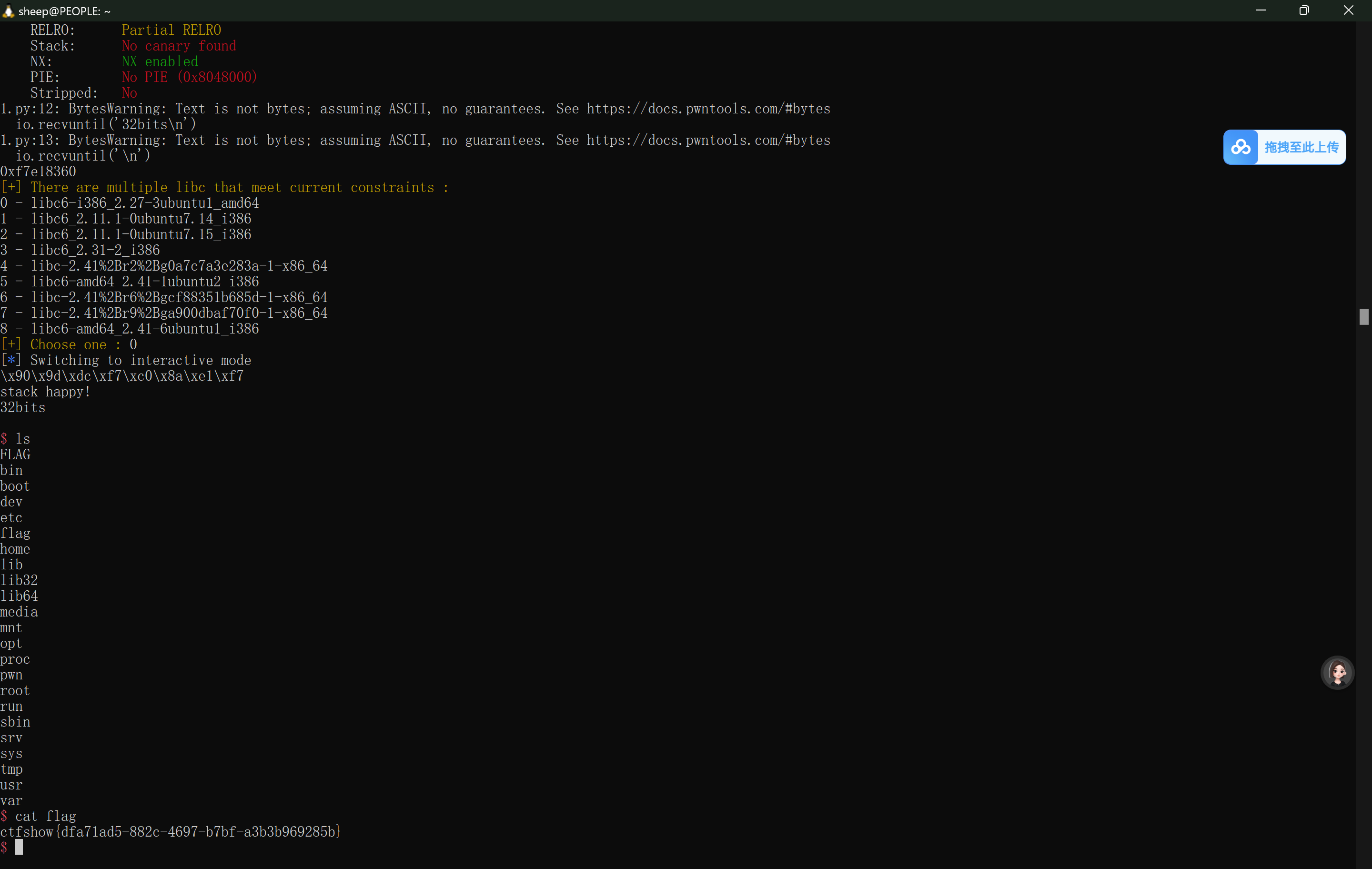The width and height of the screenshot is (1372, 869).
Task: Click the Tux penguin icon in title bar
Action: pos(8,11)
